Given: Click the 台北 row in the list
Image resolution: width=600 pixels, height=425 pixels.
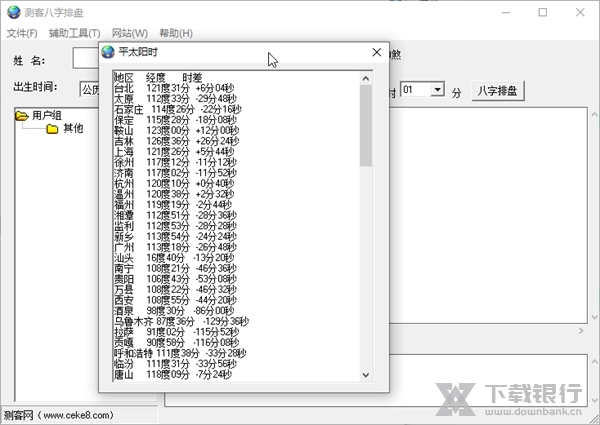Looking at the screenshot, I should [174, 88].
